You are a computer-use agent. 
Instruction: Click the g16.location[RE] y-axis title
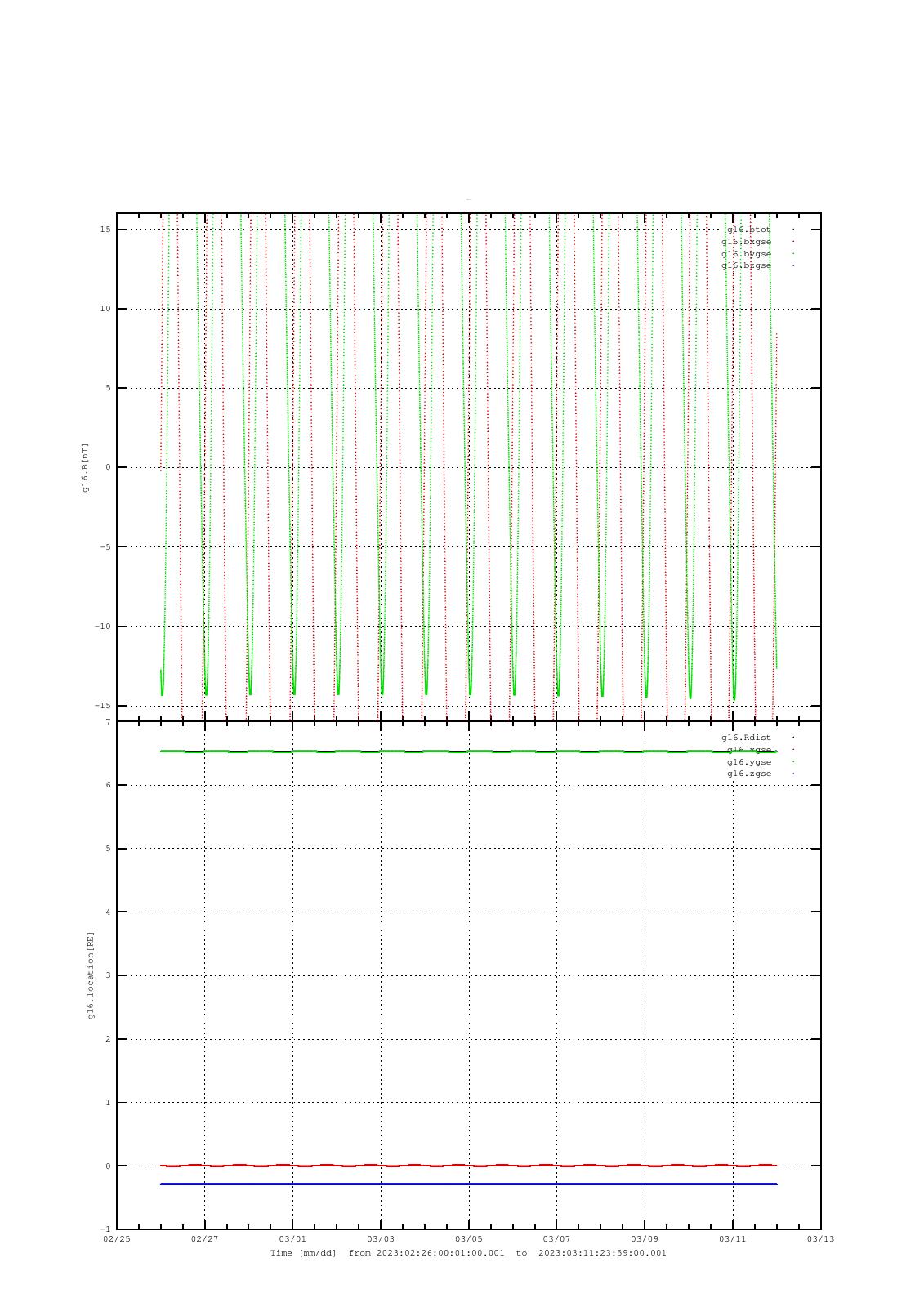[x=91, y=975]
